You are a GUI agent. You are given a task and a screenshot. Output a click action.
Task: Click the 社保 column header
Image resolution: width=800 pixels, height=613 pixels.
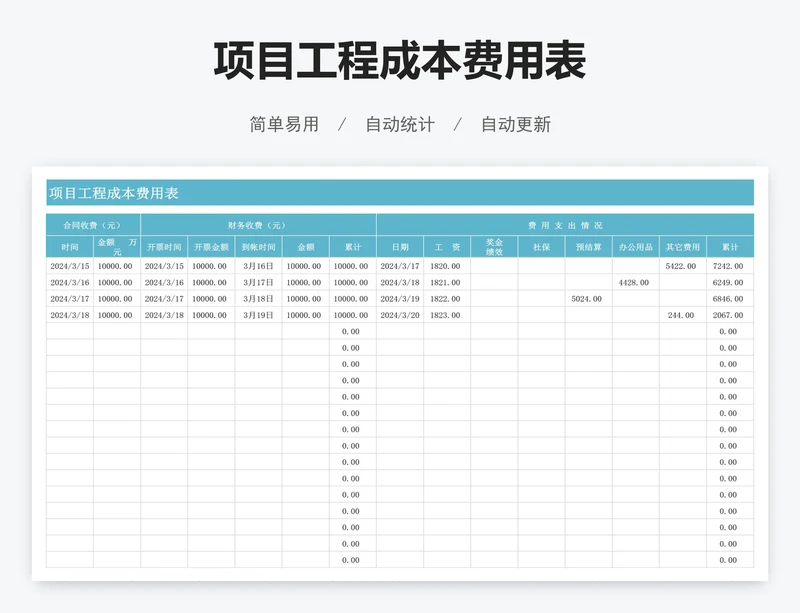pyautogui.click(x=541, y=247)
